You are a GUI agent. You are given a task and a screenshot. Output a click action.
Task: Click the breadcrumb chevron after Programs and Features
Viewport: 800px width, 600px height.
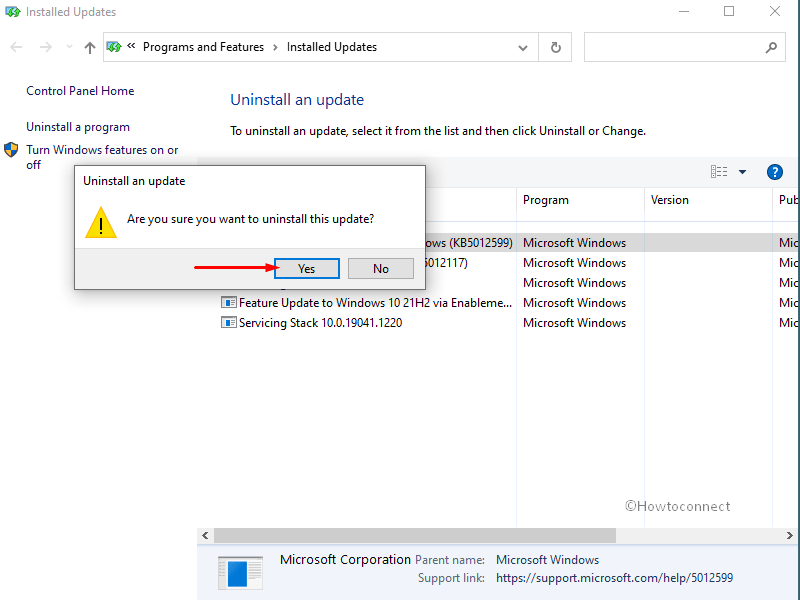[x=276, y=47]
